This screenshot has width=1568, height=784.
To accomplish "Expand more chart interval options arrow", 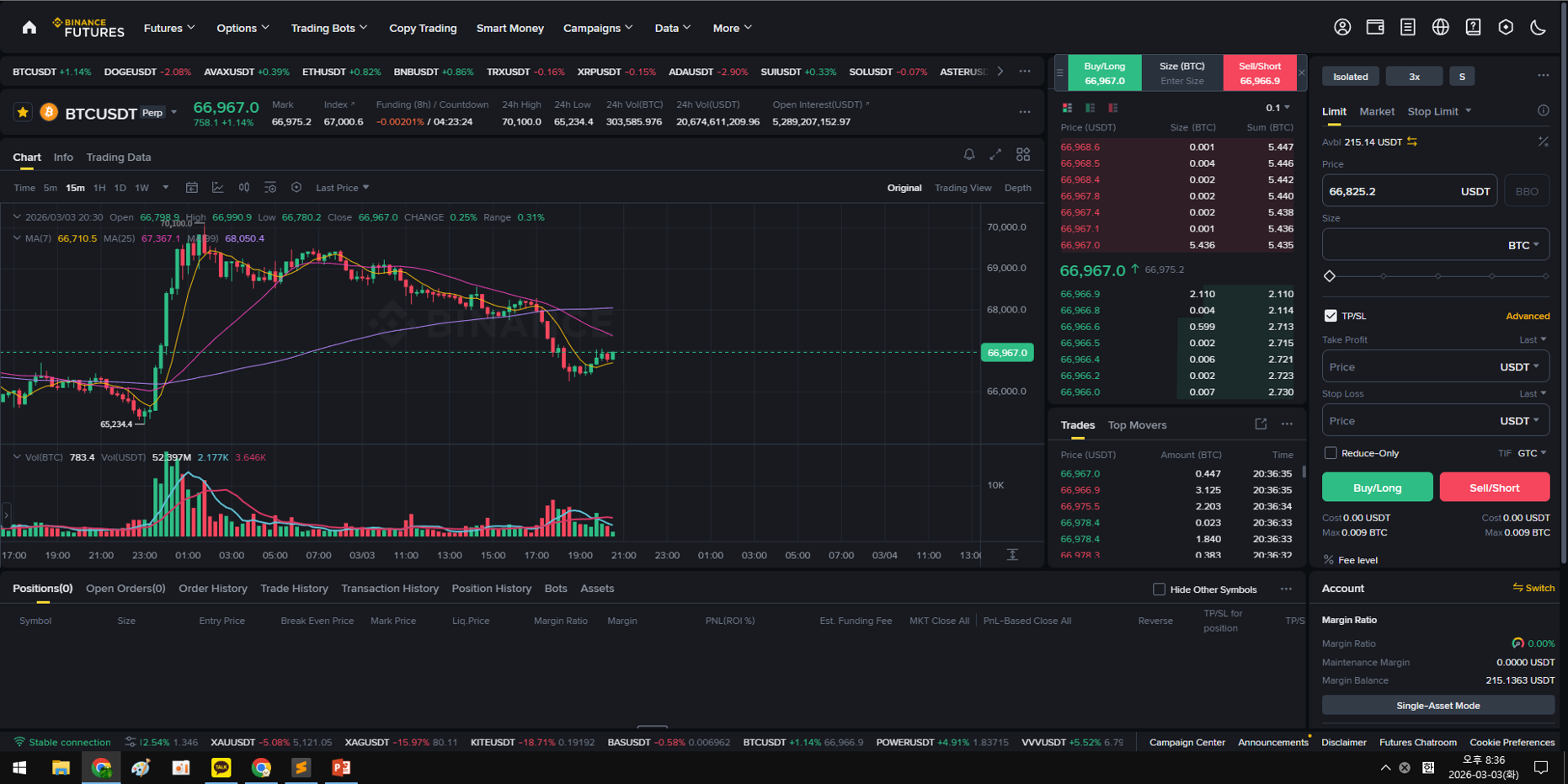I will pyautogui.click(x=166, y=188).
